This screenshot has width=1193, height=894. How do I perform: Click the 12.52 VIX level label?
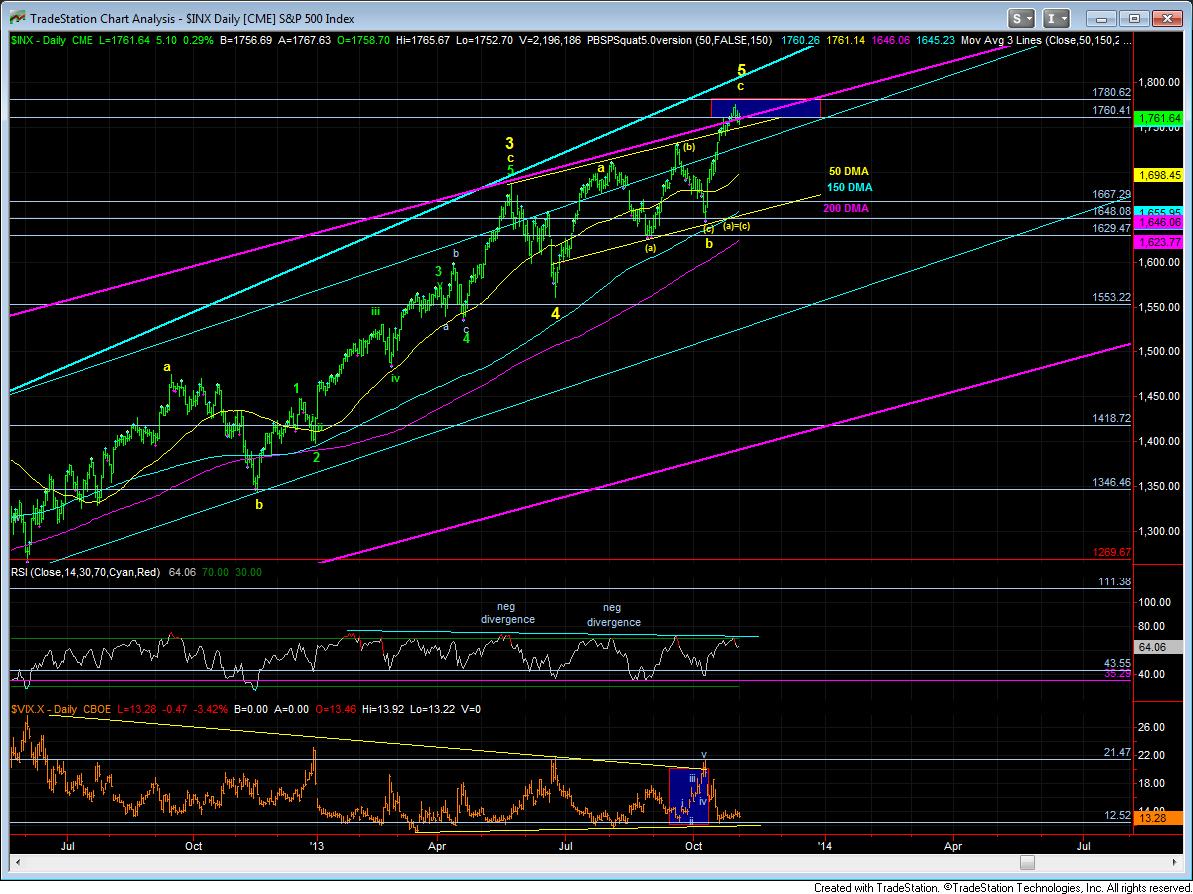tap(1117, 815)
